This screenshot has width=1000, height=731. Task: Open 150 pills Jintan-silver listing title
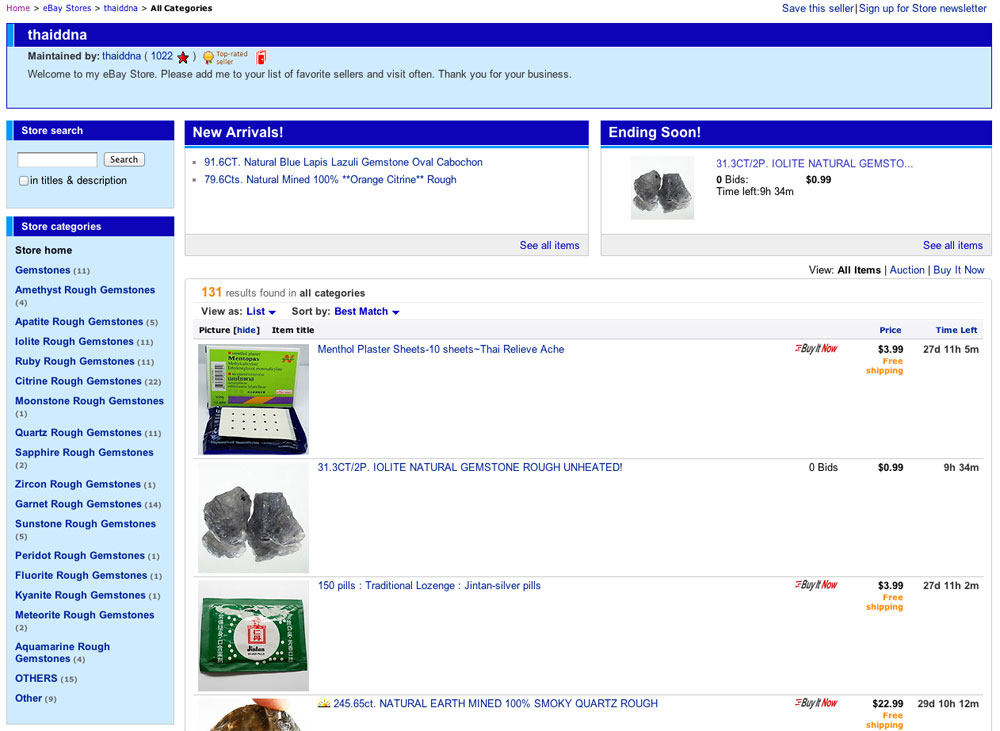coord(429,585)
